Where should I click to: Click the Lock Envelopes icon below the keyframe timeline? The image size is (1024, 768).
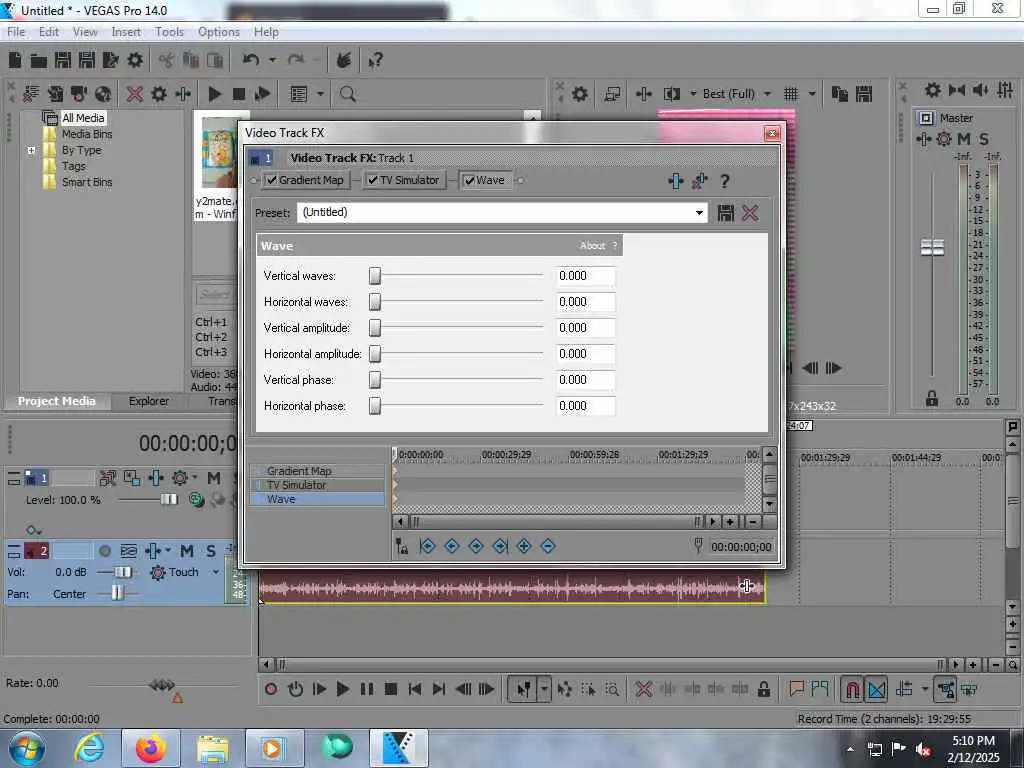402,547
